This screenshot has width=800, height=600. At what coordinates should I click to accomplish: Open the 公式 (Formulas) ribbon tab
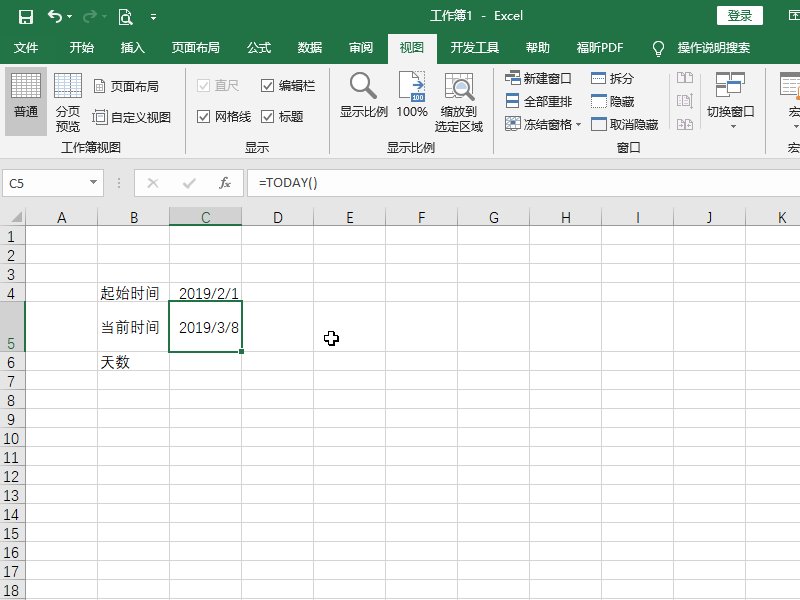click(258, 47)
